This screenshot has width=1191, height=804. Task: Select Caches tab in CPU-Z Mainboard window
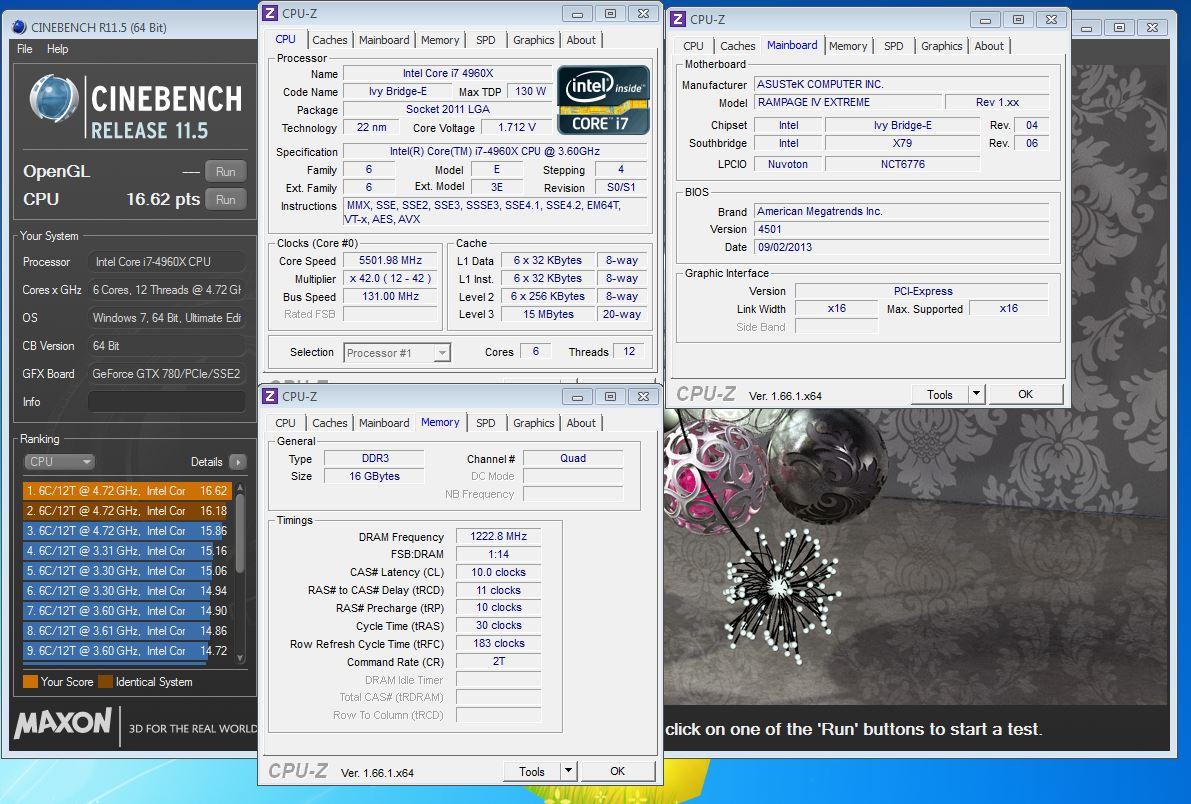738,46
